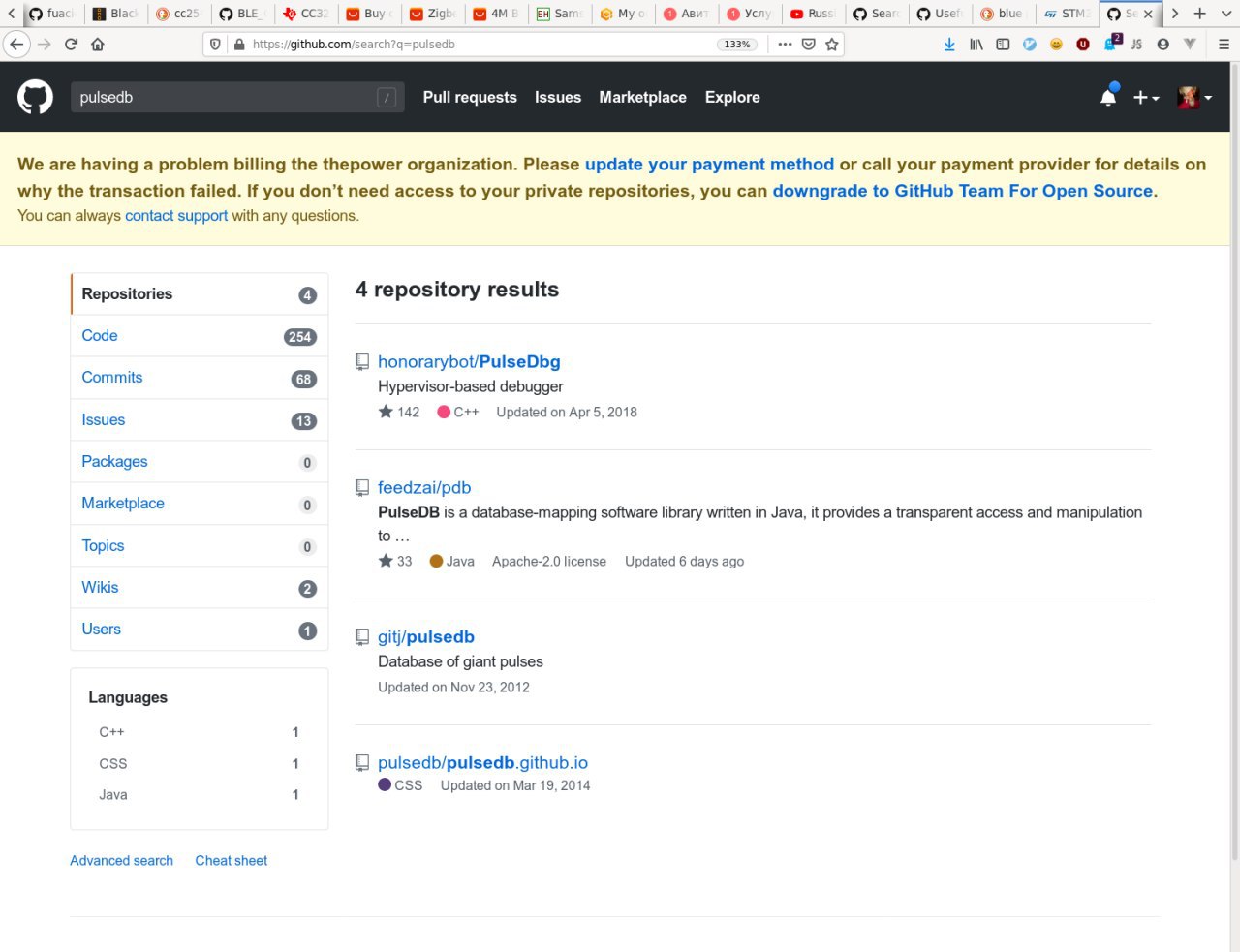The width and height of the screenshot is (1240, 952).
Task: Select Users results in the sidebar
Action: 200,630
